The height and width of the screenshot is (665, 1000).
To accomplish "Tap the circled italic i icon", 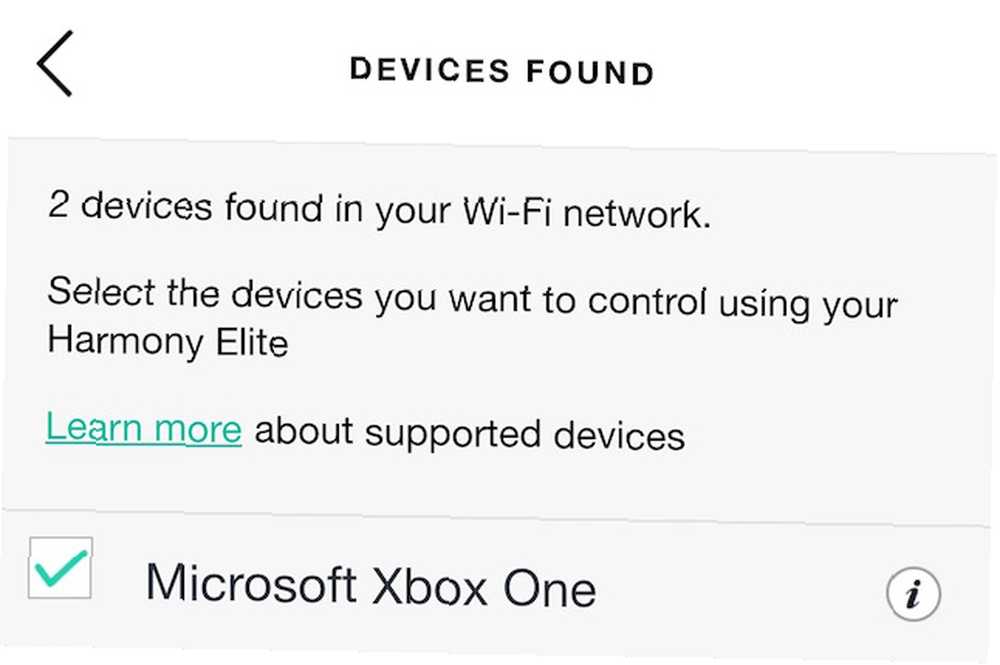I will [913, 594].
